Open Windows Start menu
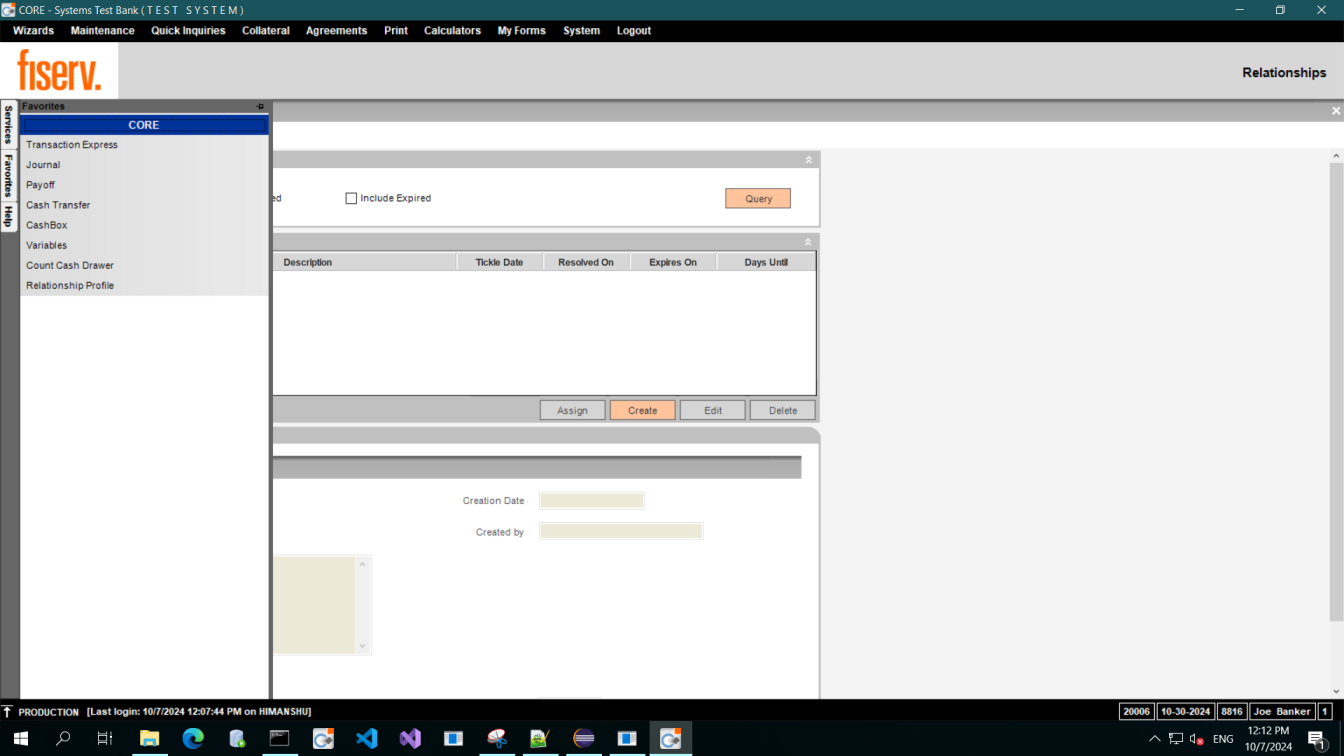1344x756 pixels. point(20,739)
